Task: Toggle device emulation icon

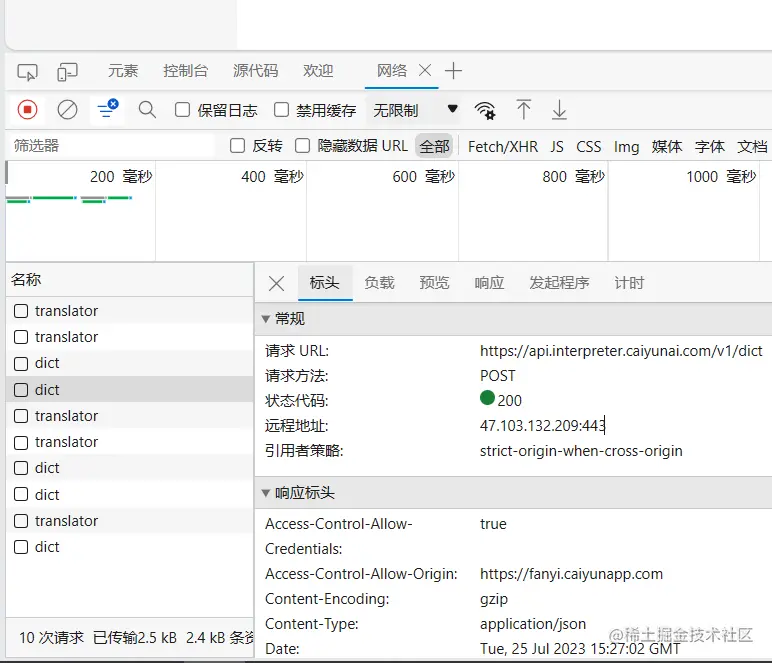Action: pos(67,72)
